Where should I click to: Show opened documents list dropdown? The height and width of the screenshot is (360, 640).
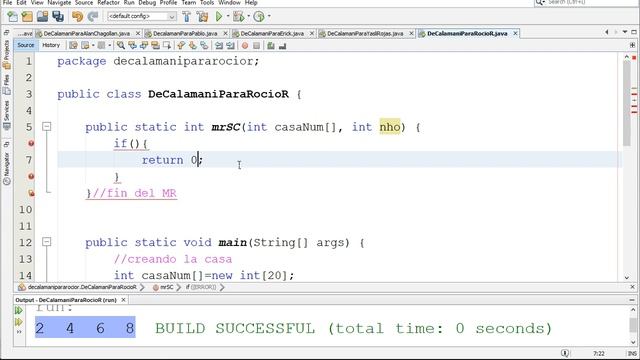click(x=624, y=32)
